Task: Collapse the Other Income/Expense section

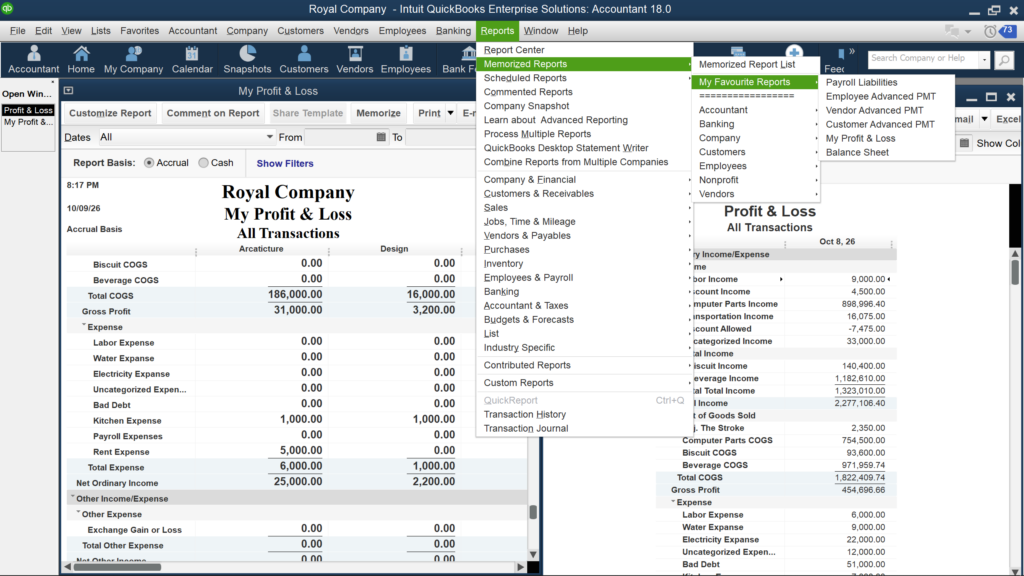Action: (x=72, y=497)
